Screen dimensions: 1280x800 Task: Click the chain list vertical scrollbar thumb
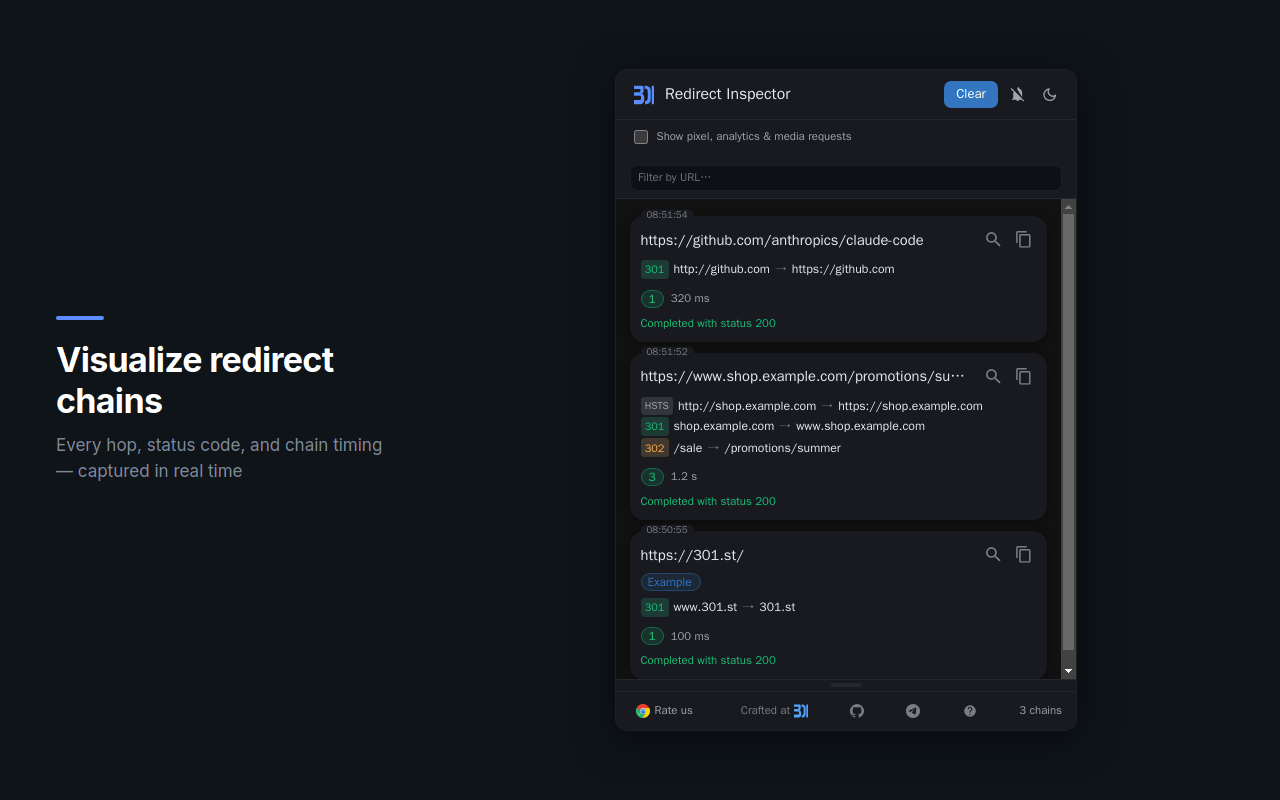click(x=1069, y=432)
